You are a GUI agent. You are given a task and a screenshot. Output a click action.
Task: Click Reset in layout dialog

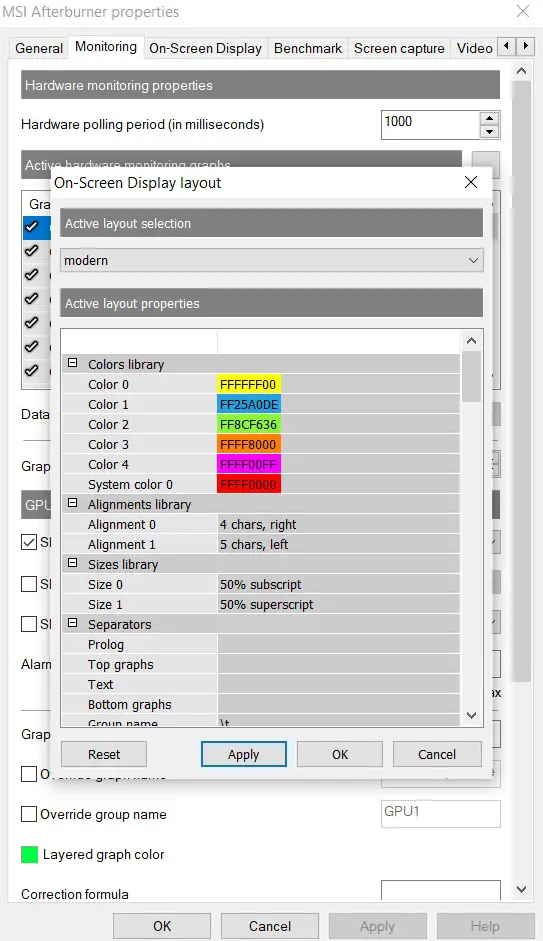click(104, 754)
